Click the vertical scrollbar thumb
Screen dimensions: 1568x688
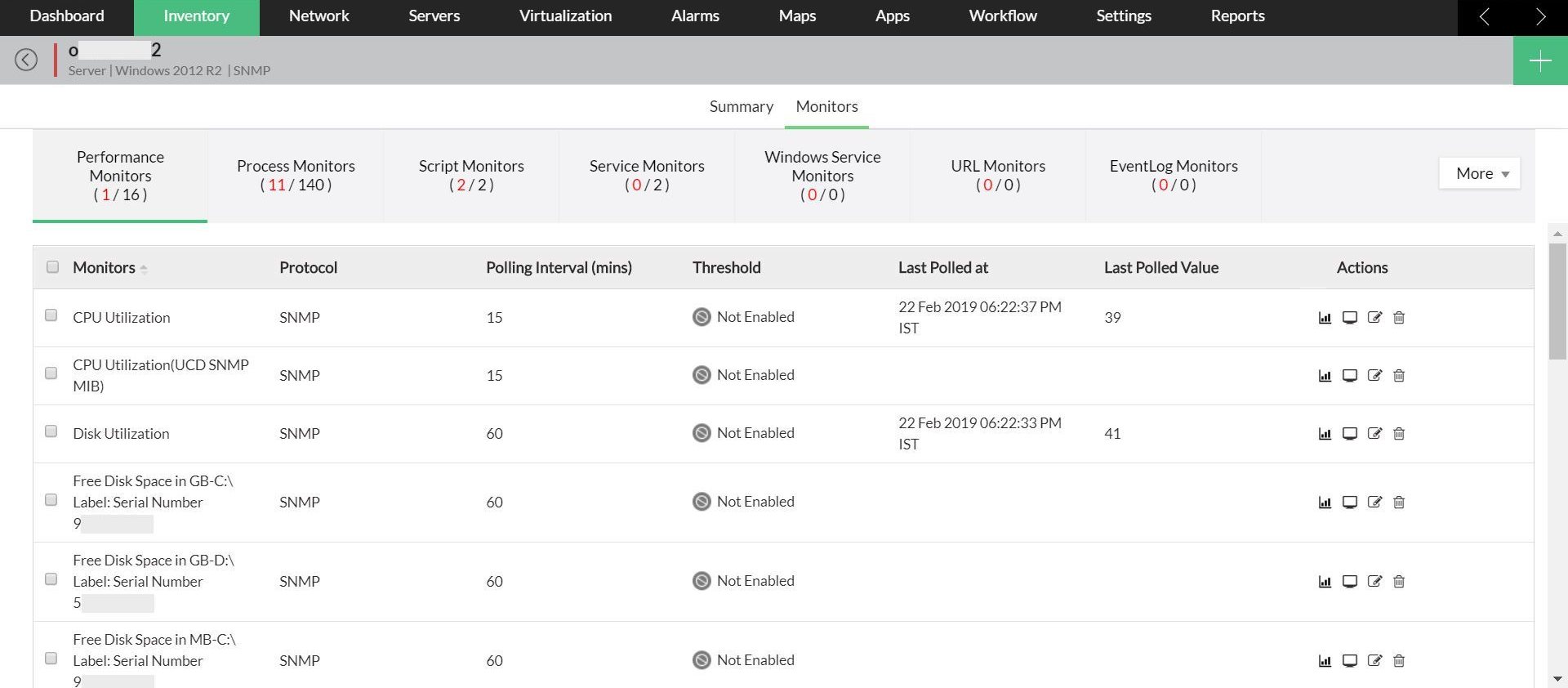(x=1557, y=301)
